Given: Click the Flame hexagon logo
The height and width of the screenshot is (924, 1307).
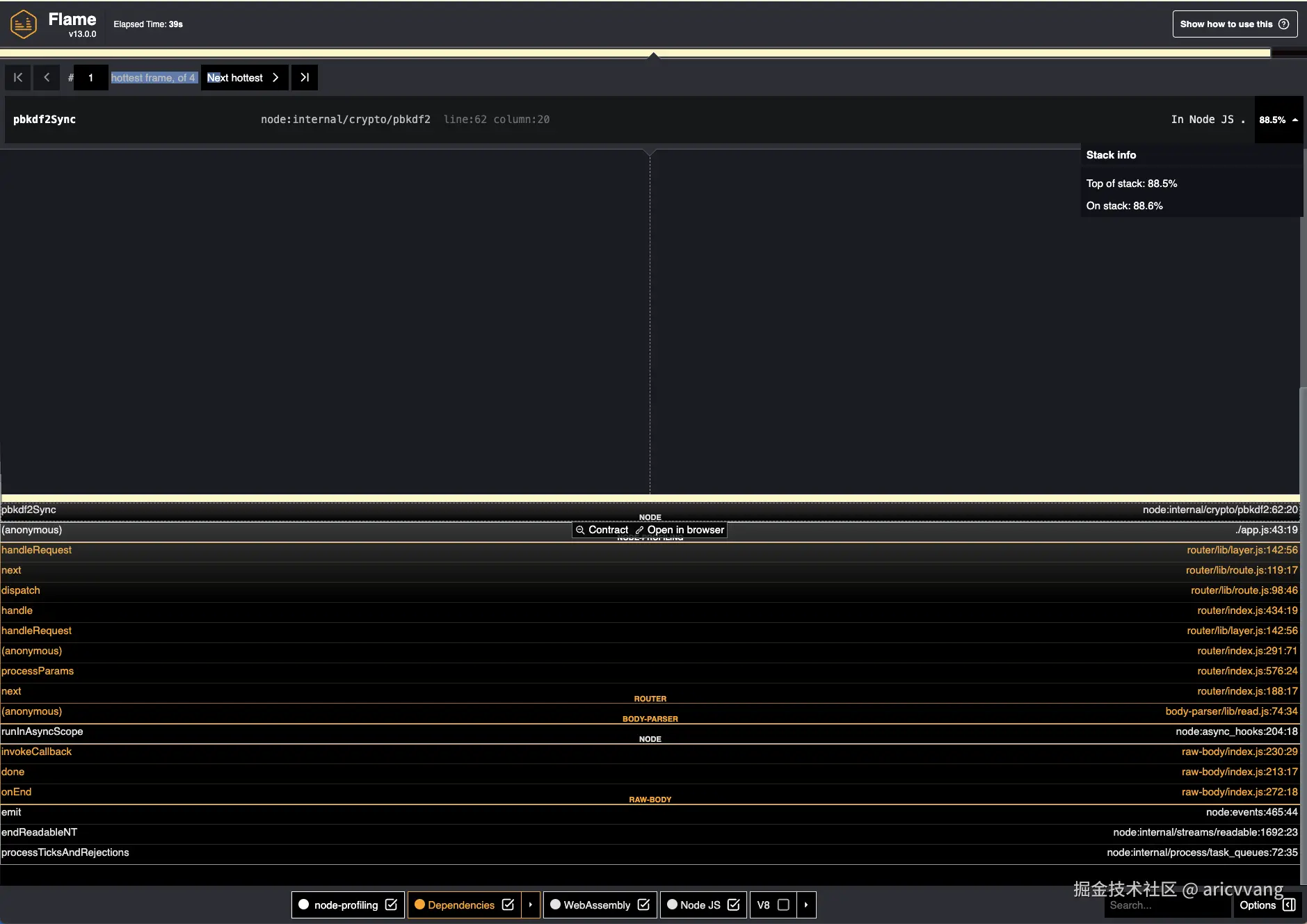Looking at the screenshot, I should click(x=22, y=23).
